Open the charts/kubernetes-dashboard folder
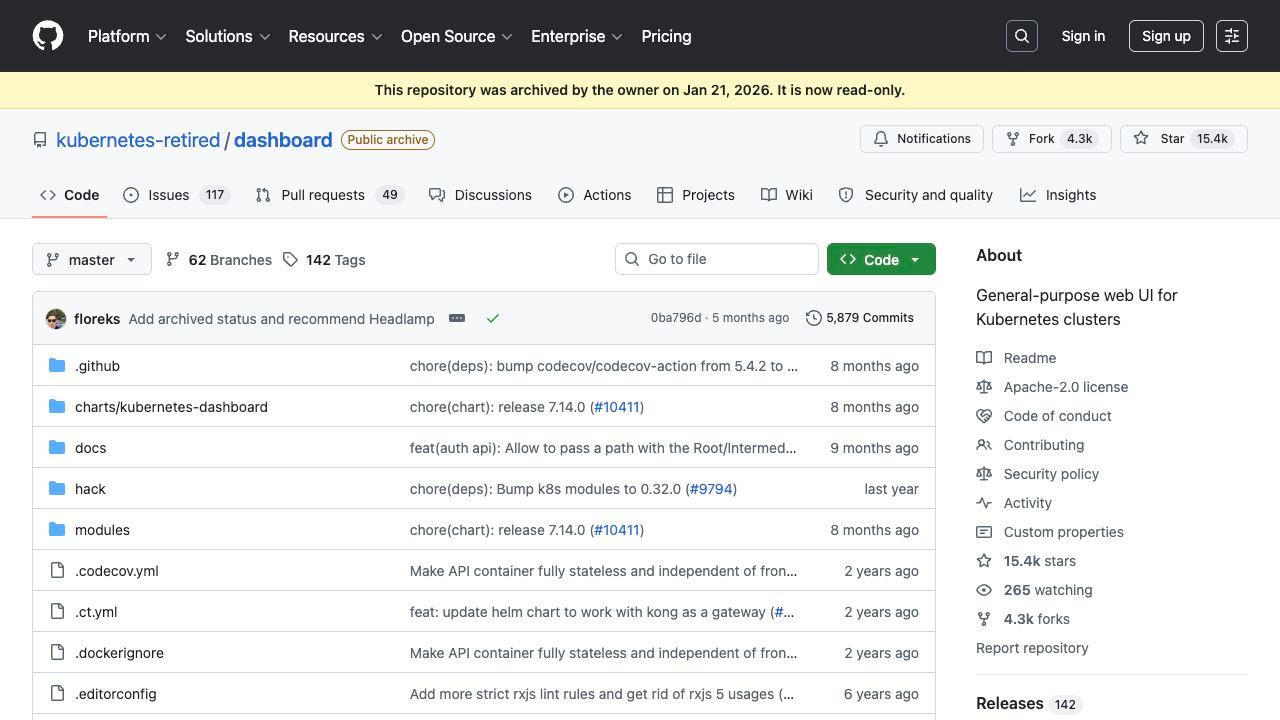Image resolution: width=1280 pixels, height=720 pixels. 171,407
